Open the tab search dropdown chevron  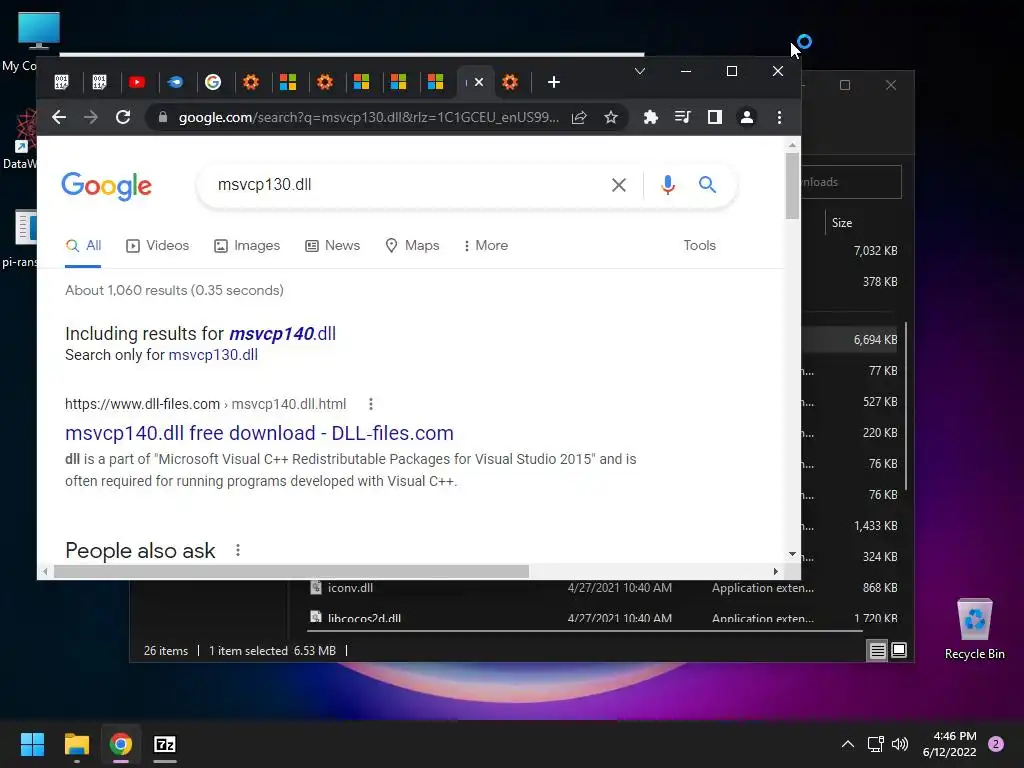click(x=640, y=71)
